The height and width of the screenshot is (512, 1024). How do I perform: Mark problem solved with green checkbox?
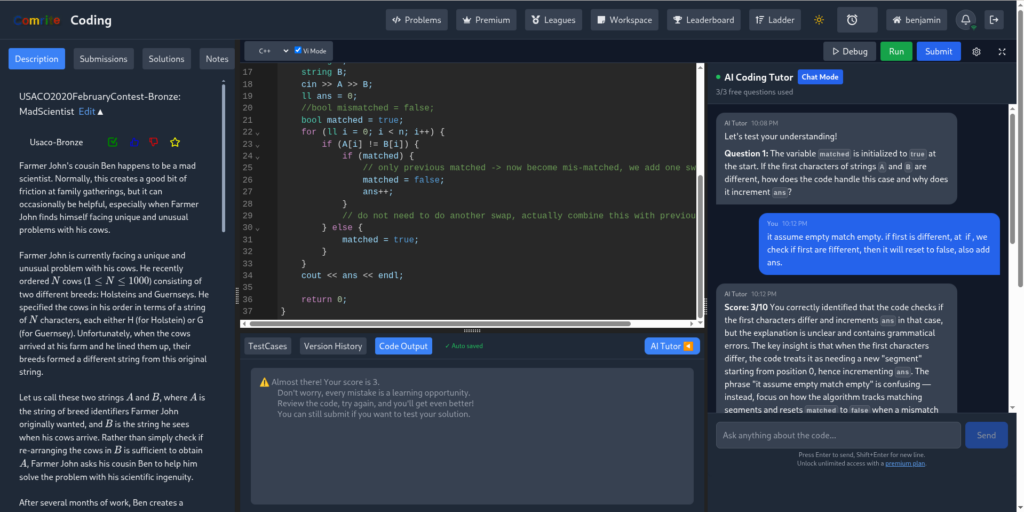point(111,142)
